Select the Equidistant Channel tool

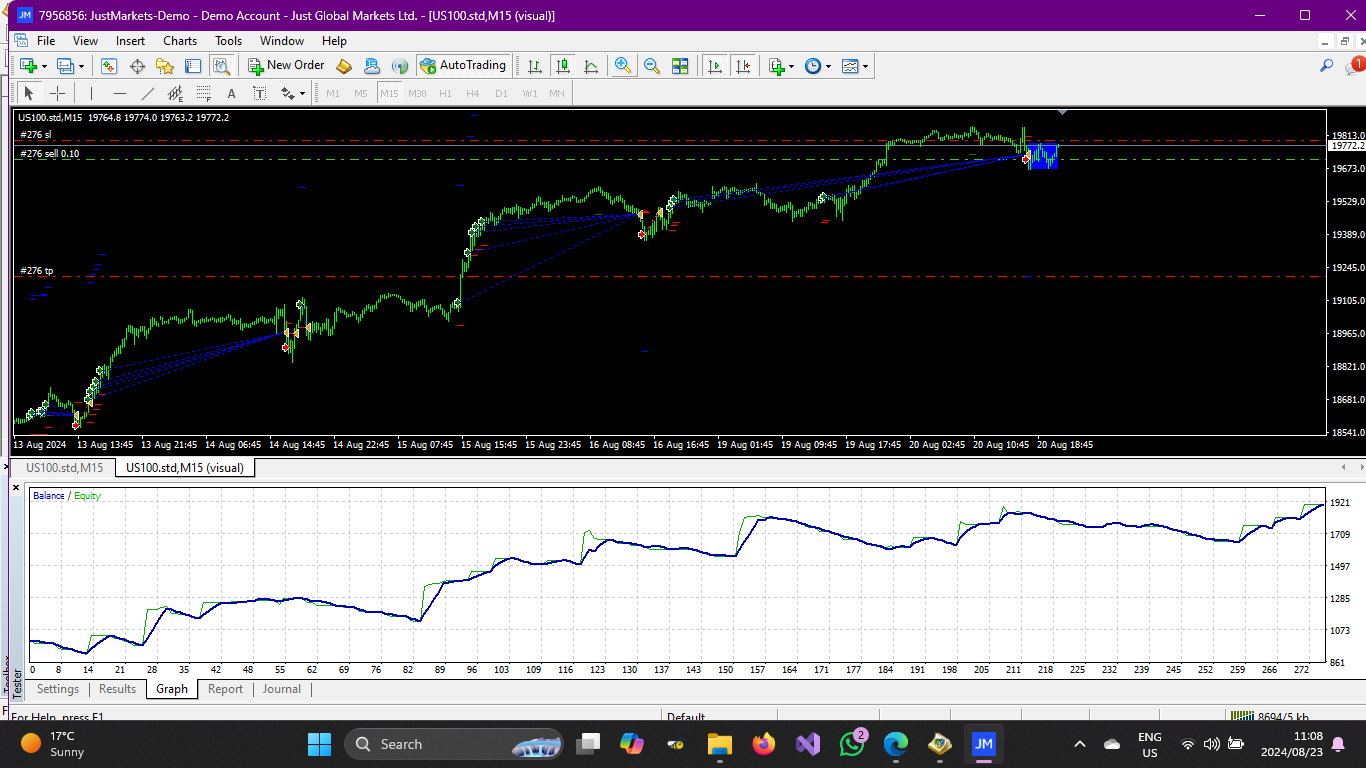(176, 93)
